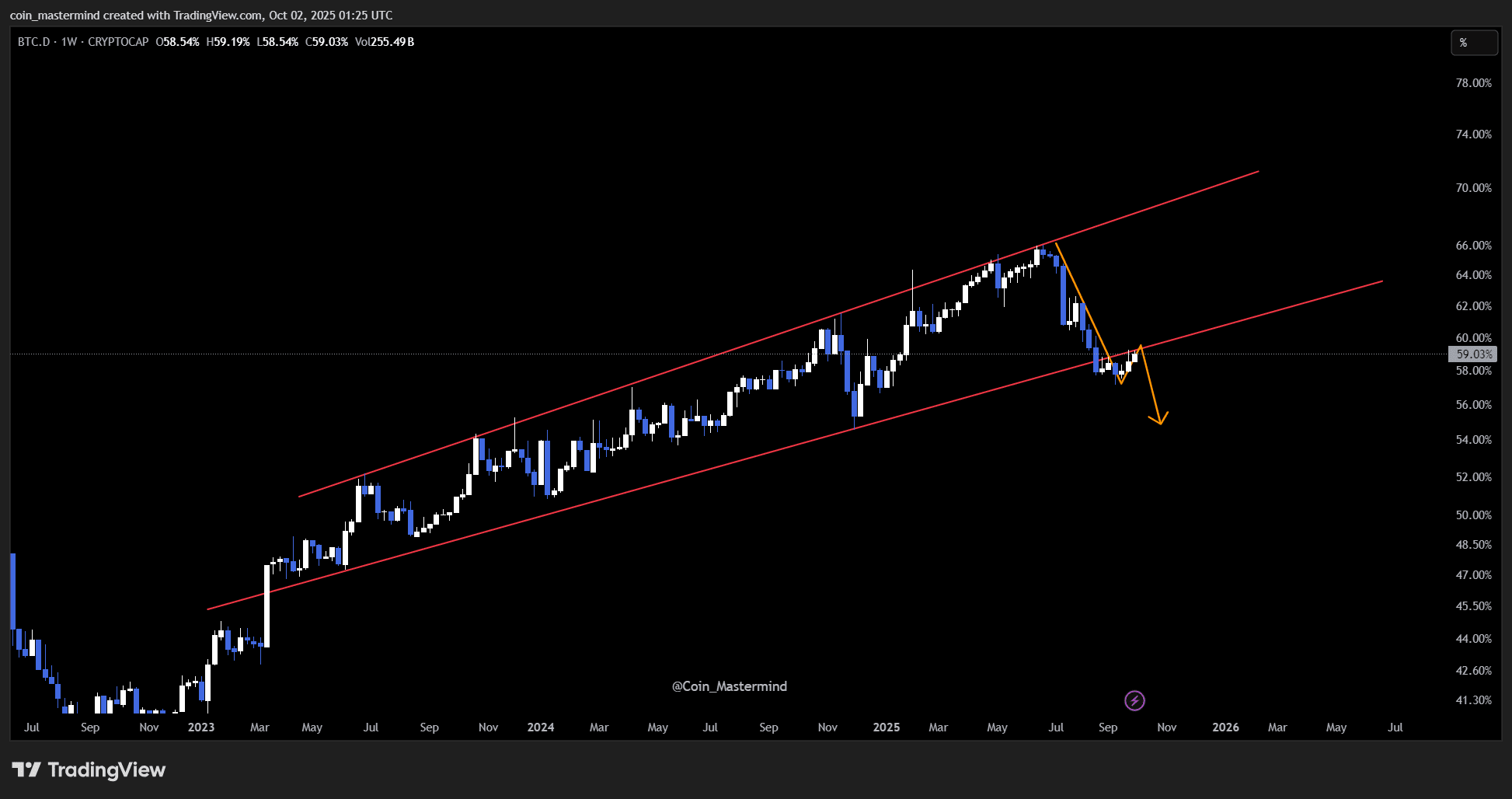Click the 54.00% price axis label
Viewport: 1512px width, 799px height.
(1474, 440)
